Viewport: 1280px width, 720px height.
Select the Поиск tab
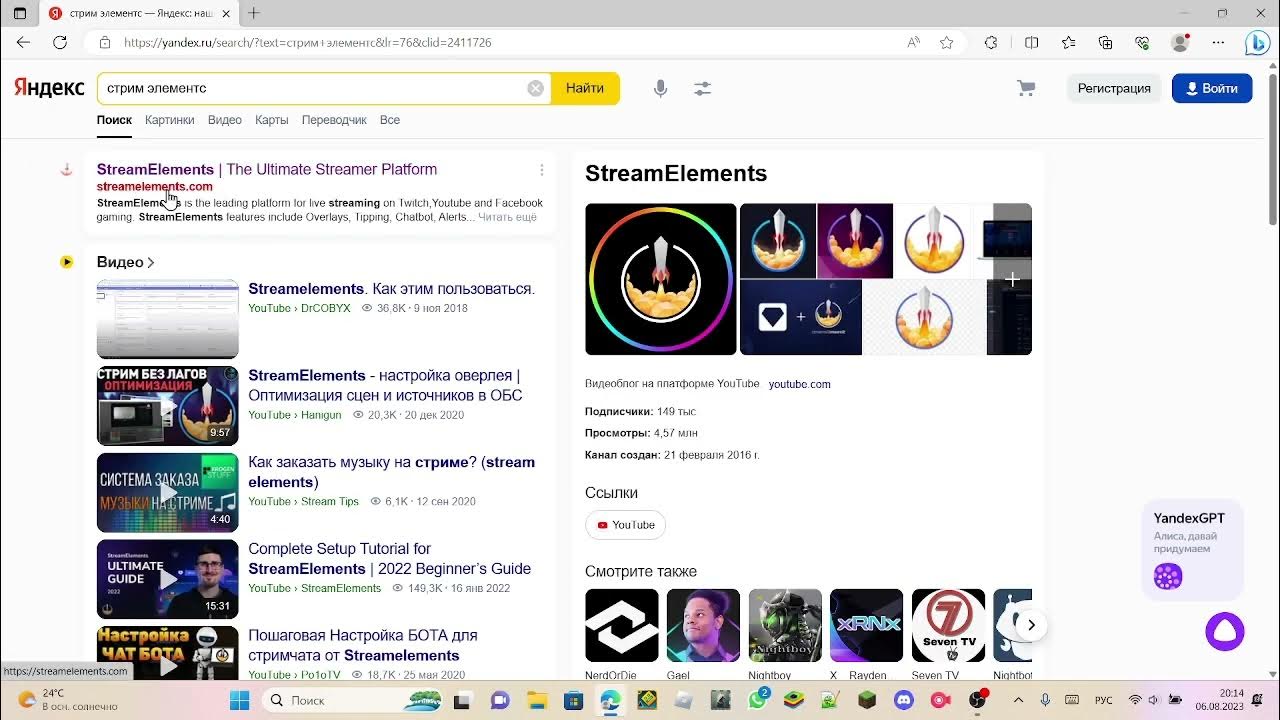coord(114,120)
